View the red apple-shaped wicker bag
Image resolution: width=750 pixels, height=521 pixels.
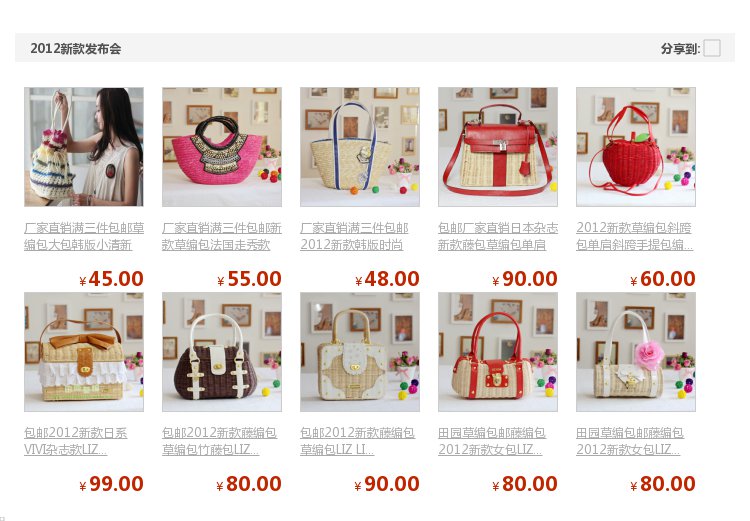coord(636,147)
